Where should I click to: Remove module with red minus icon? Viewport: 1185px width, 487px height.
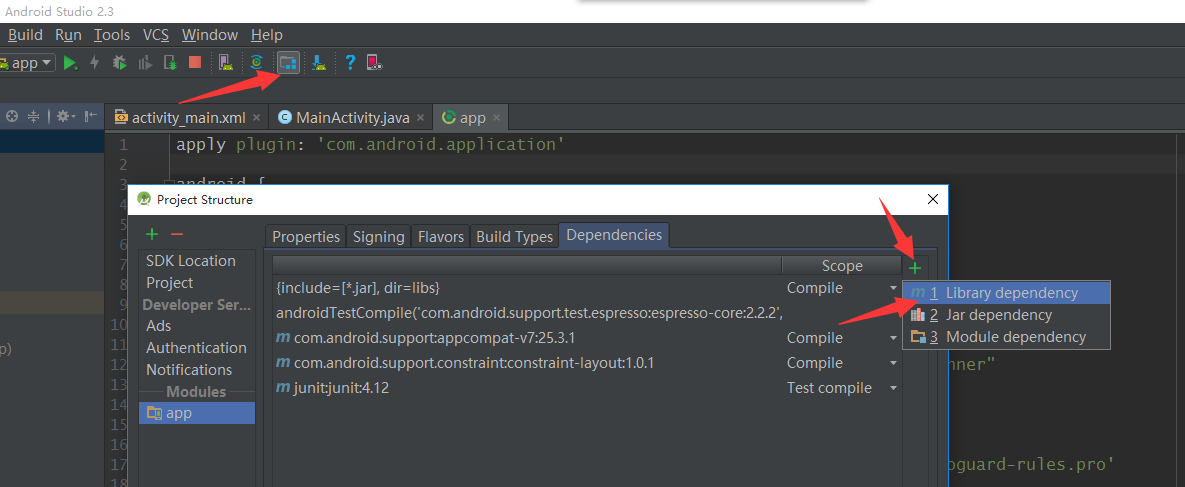coord(176,235)
